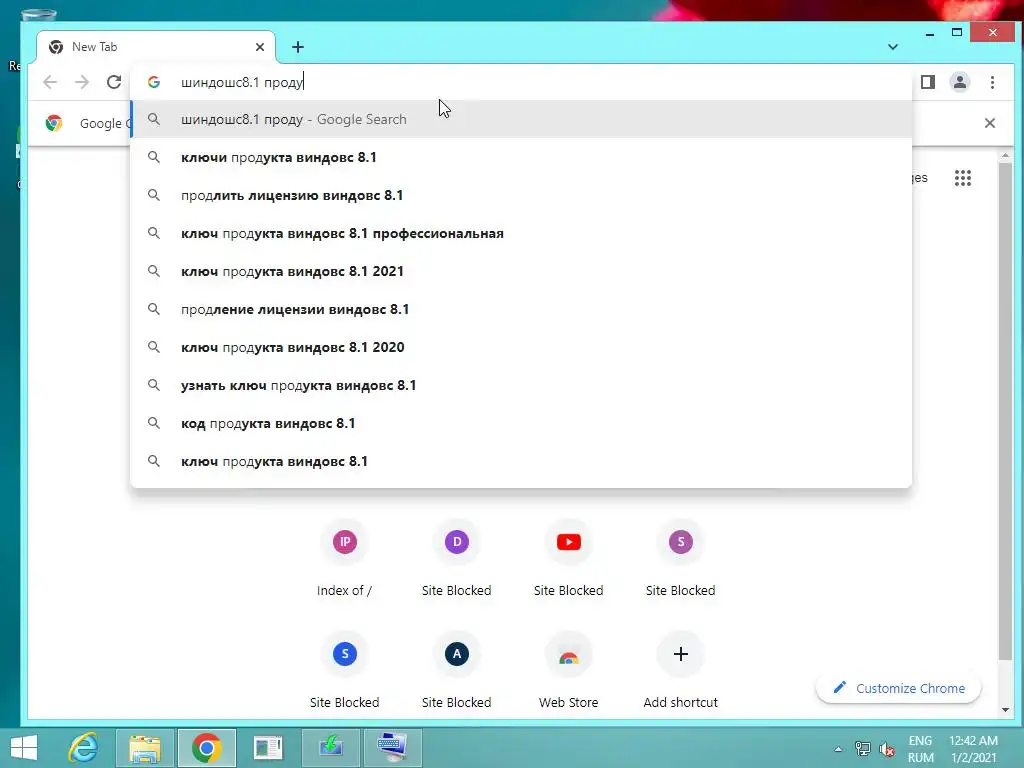The image size is (1024, 768).
Task: Switch to Chrome taskbar icon
Action: click(206, 748)
